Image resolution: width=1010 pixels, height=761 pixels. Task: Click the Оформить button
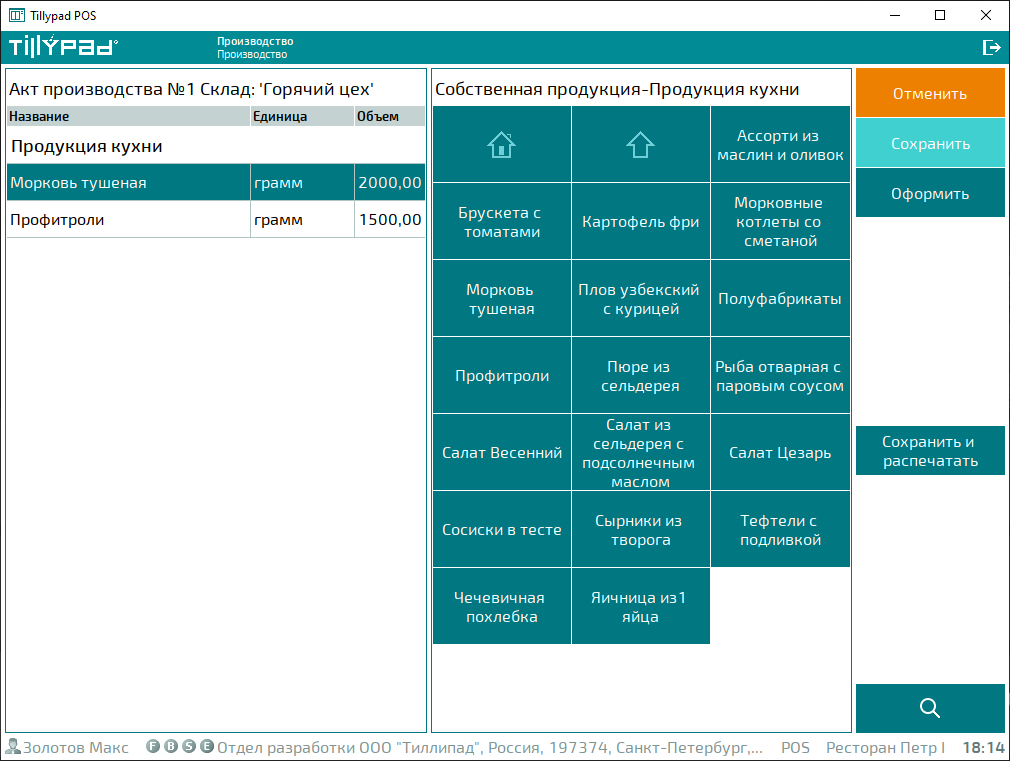tap(930, 193)
